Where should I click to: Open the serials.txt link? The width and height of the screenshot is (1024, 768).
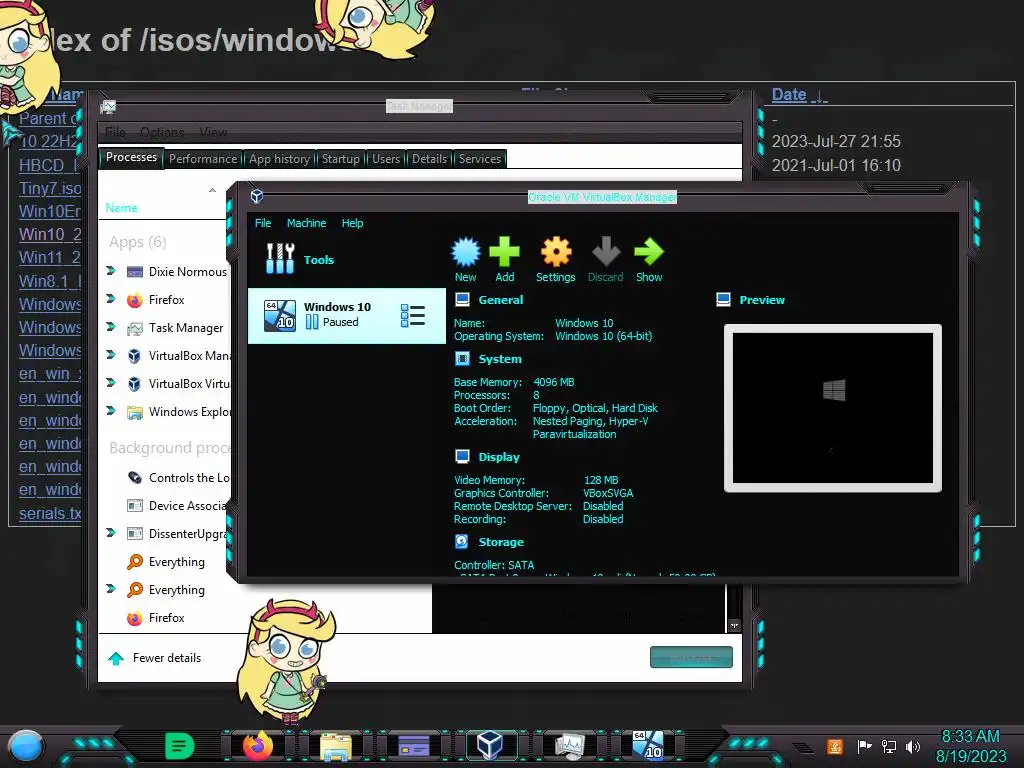pos(50,513)
